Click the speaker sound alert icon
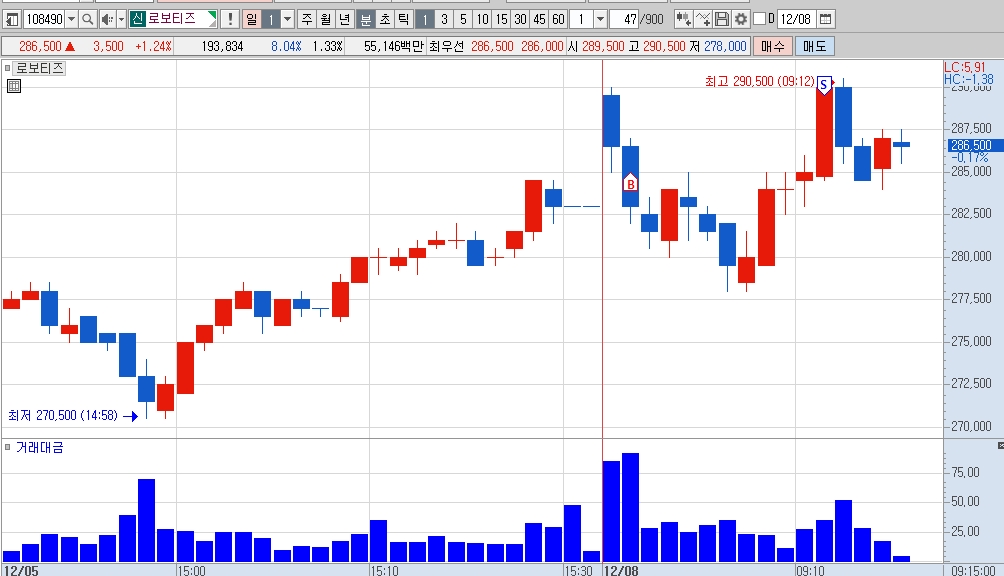The width and height of the screenshot is (1004, 576). point(108,19)
